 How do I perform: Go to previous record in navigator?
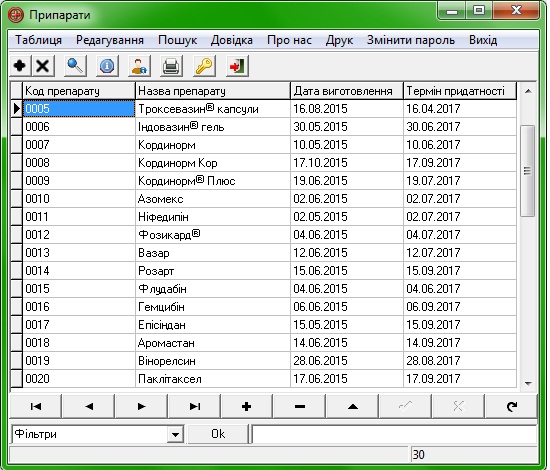(x=88, y=406)
